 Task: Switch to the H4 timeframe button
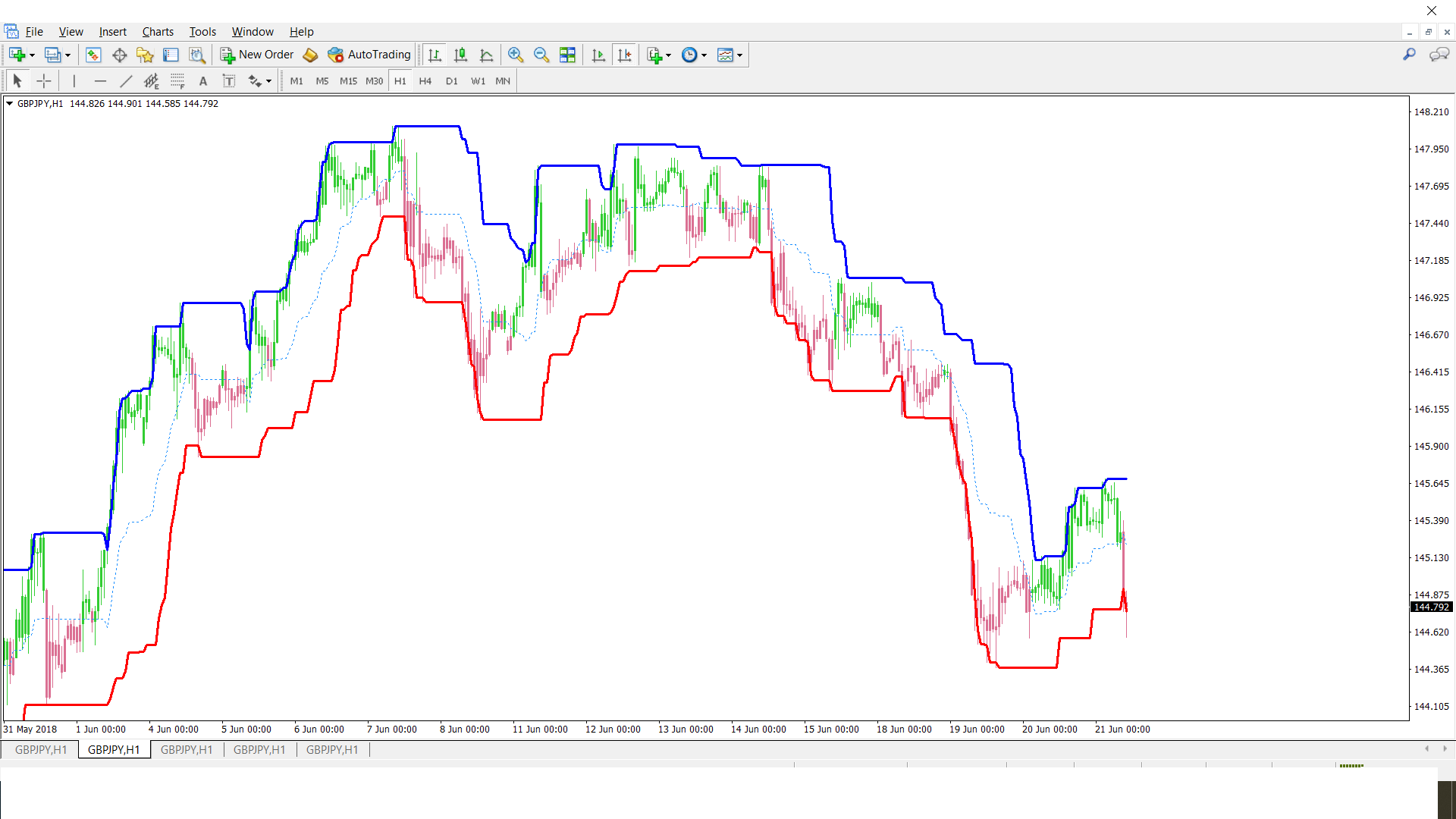(425, 81)
